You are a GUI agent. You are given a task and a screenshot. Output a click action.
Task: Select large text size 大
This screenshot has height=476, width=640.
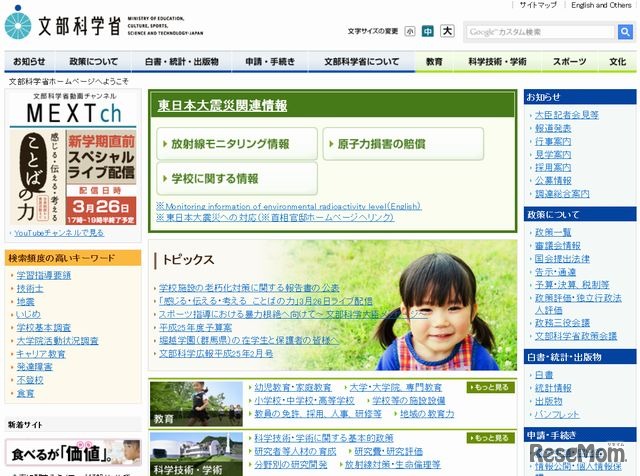[447, 31]
